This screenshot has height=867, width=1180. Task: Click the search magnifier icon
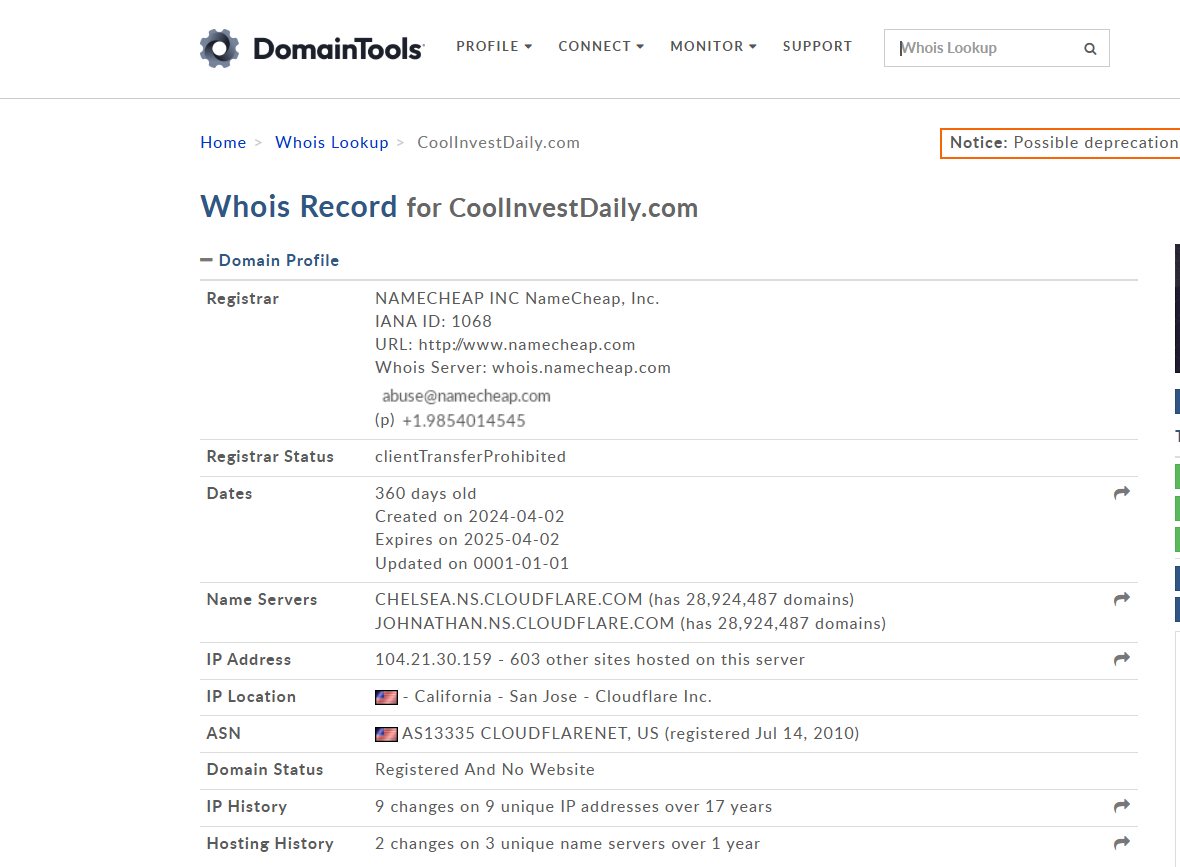click(x=1090, y=49)
